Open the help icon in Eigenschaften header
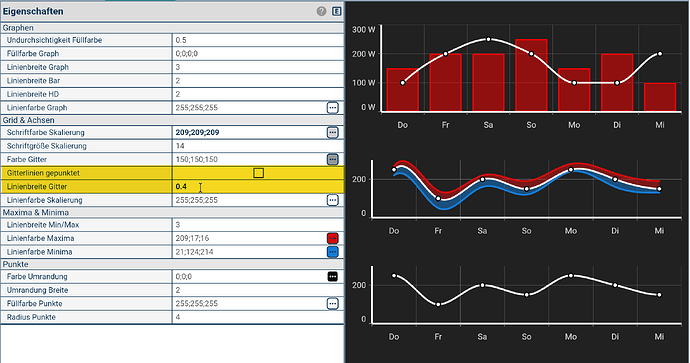 pyautogui.click(x=322, y=11)
